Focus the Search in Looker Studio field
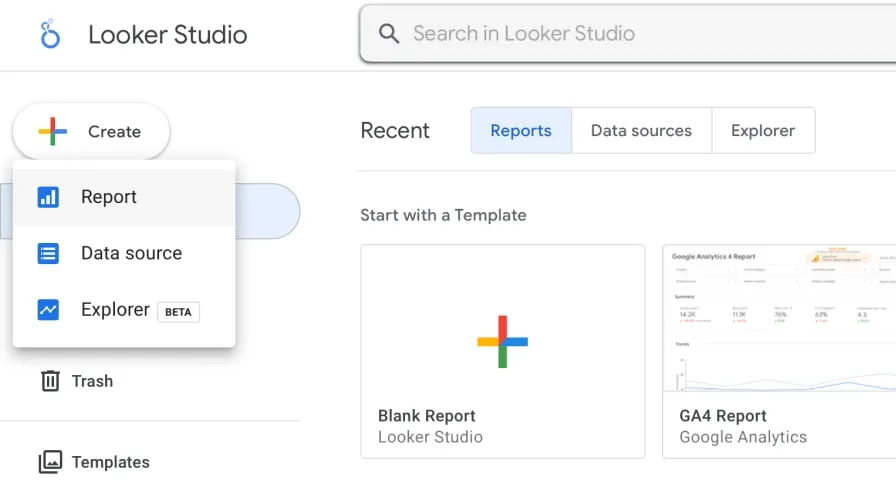The image size is (896, 500). (629, 34)
